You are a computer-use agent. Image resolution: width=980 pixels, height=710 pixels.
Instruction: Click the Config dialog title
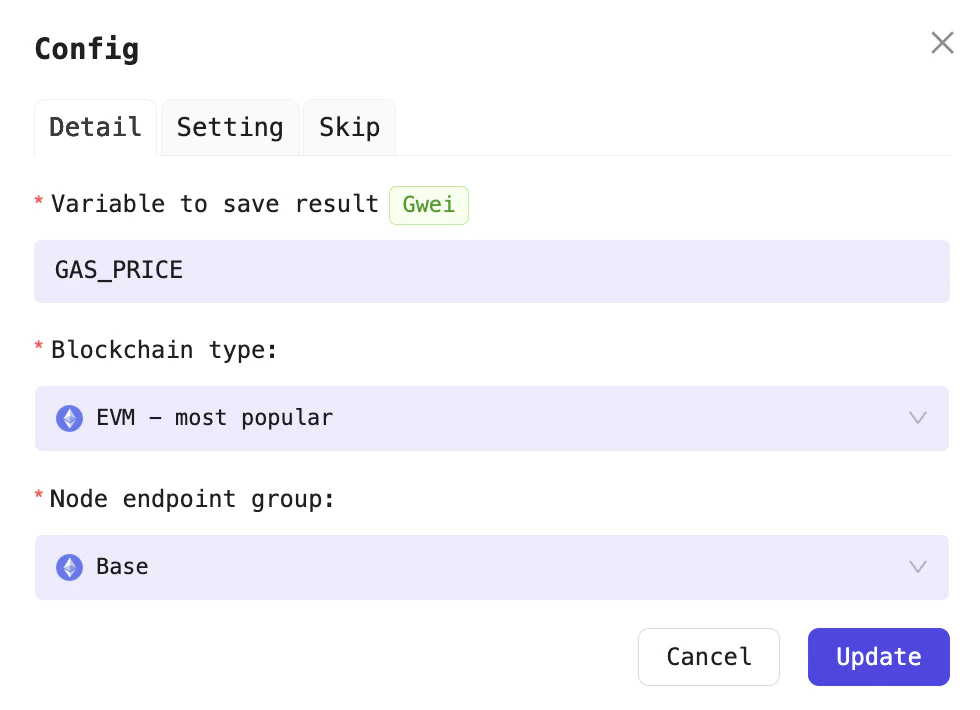pos(87,49)
